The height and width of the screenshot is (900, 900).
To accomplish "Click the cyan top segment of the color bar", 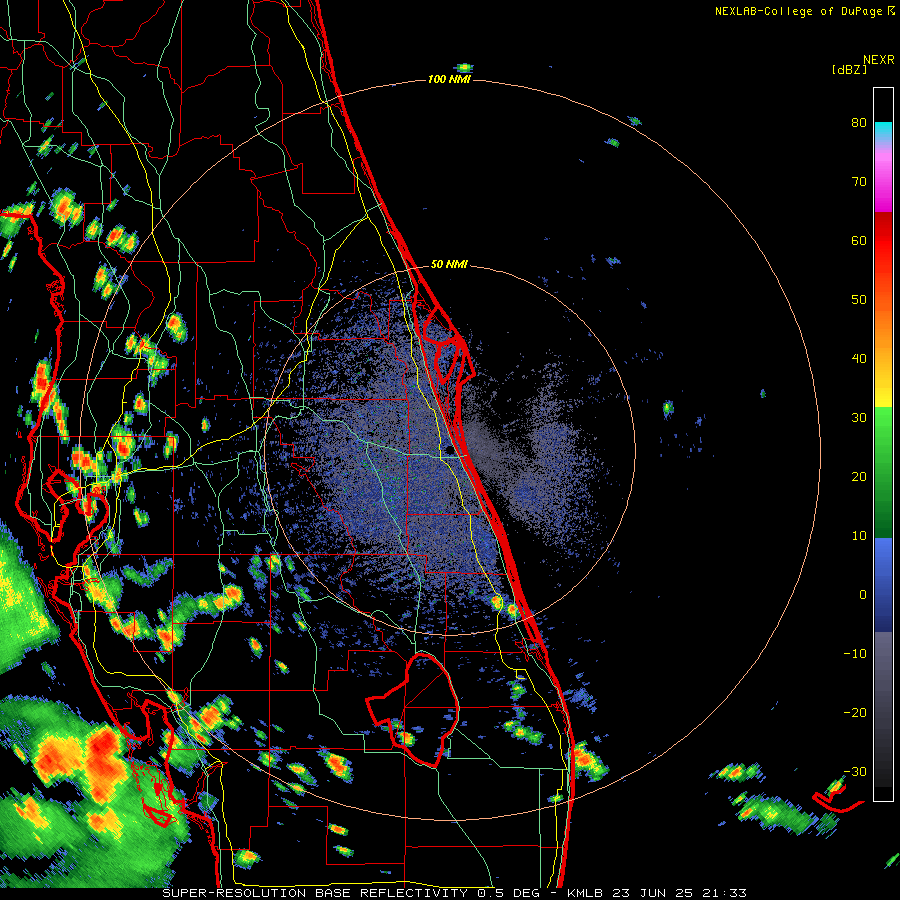I will tap(883, 132).
